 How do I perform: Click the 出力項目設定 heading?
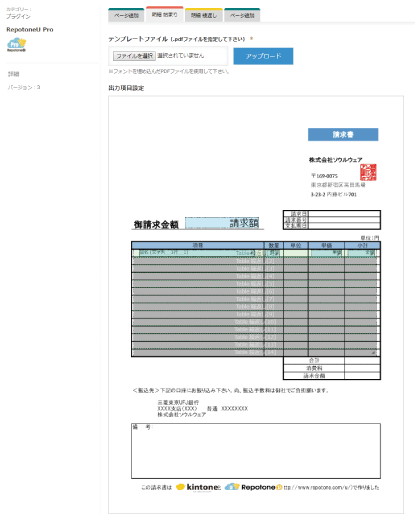click(126, 88)
